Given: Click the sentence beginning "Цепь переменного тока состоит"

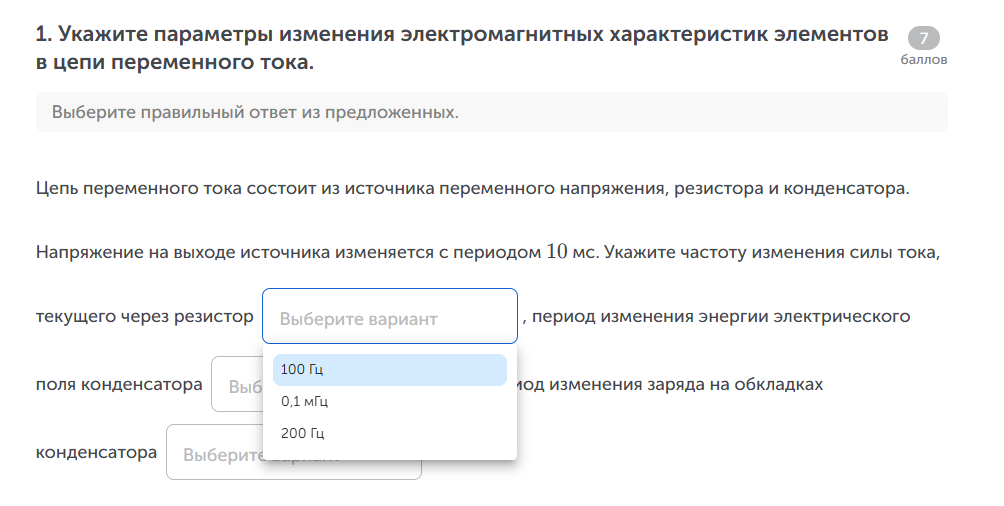Looking at the screenshot, I should coord(472,189).
